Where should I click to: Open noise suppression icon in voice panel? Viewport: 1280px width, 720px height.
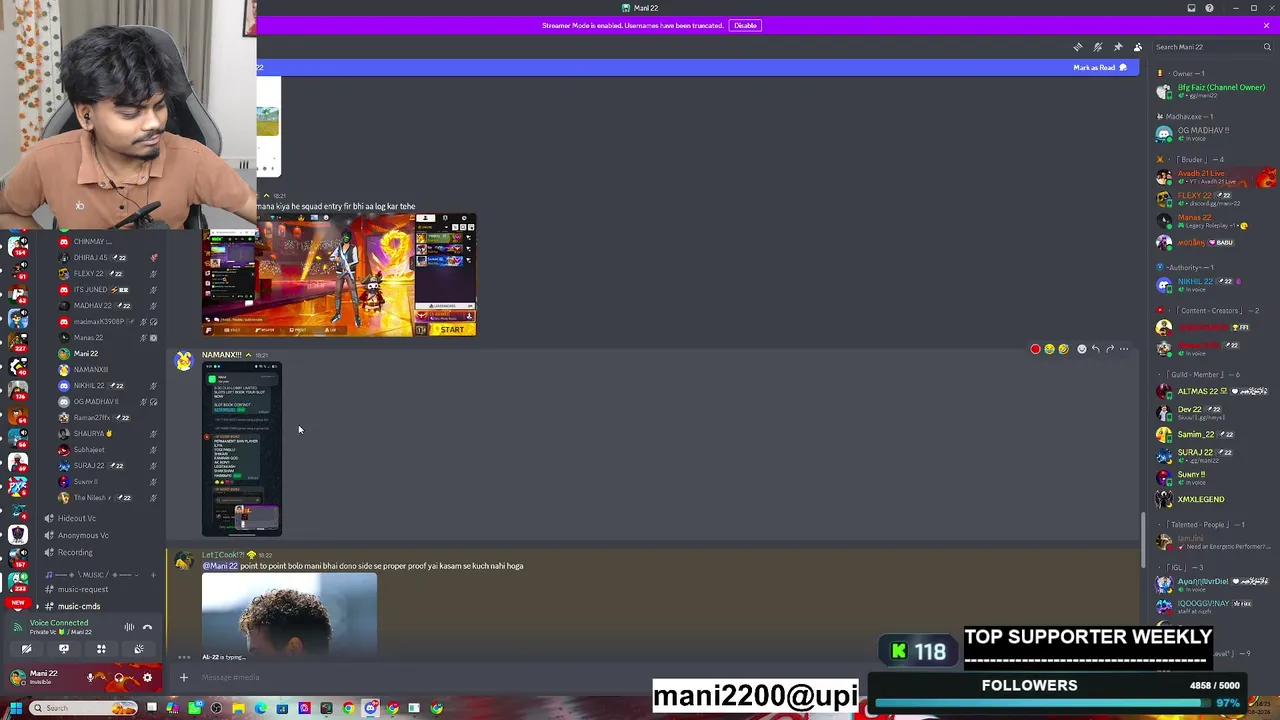tap(129, 627)
